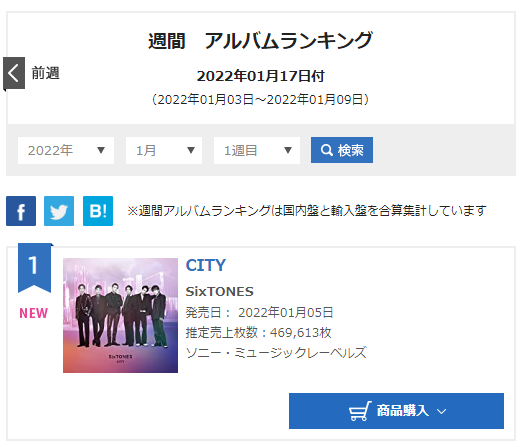
Task: Bookmark page with Hatena B! icon
Action: 98,211
